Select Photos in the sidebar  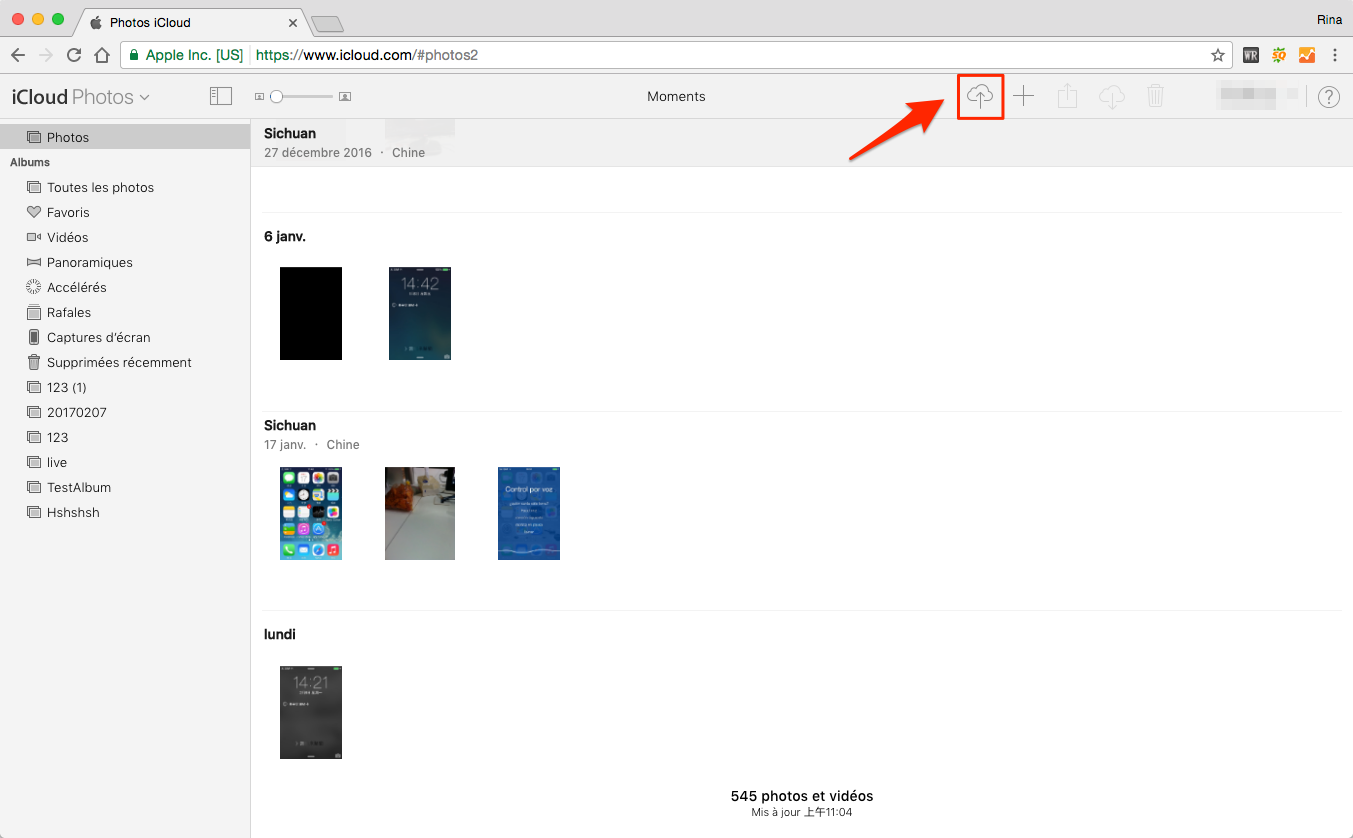pos(125,137)
